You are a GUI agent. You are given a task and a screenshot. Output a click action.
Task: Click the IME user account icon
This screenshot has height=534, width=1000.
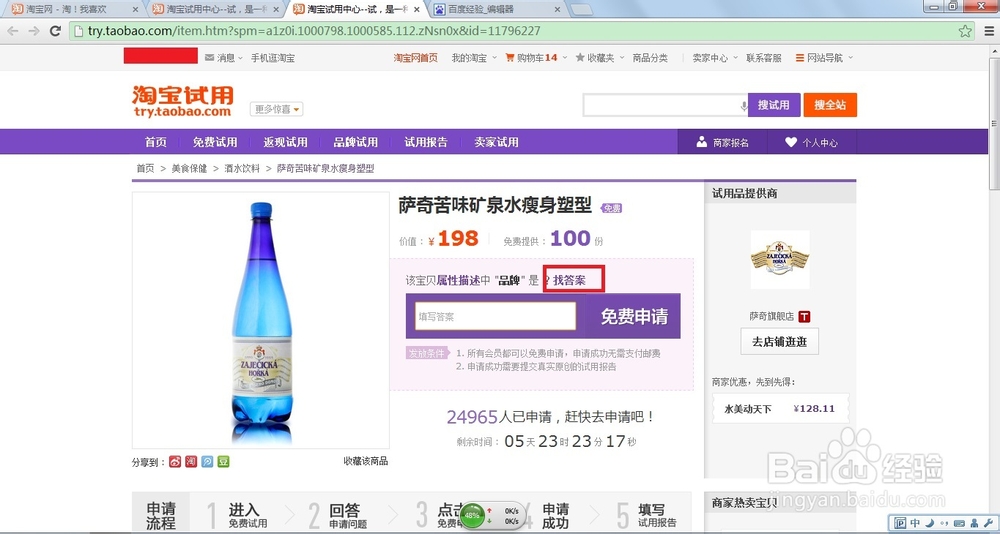point(973,523)
